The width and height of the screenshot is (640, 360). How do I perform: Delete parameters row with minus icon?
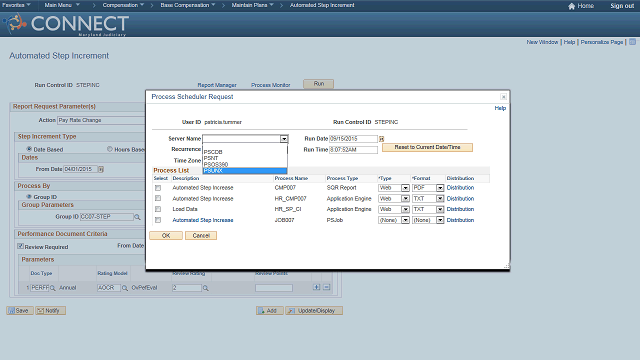(x=327, y=287)
